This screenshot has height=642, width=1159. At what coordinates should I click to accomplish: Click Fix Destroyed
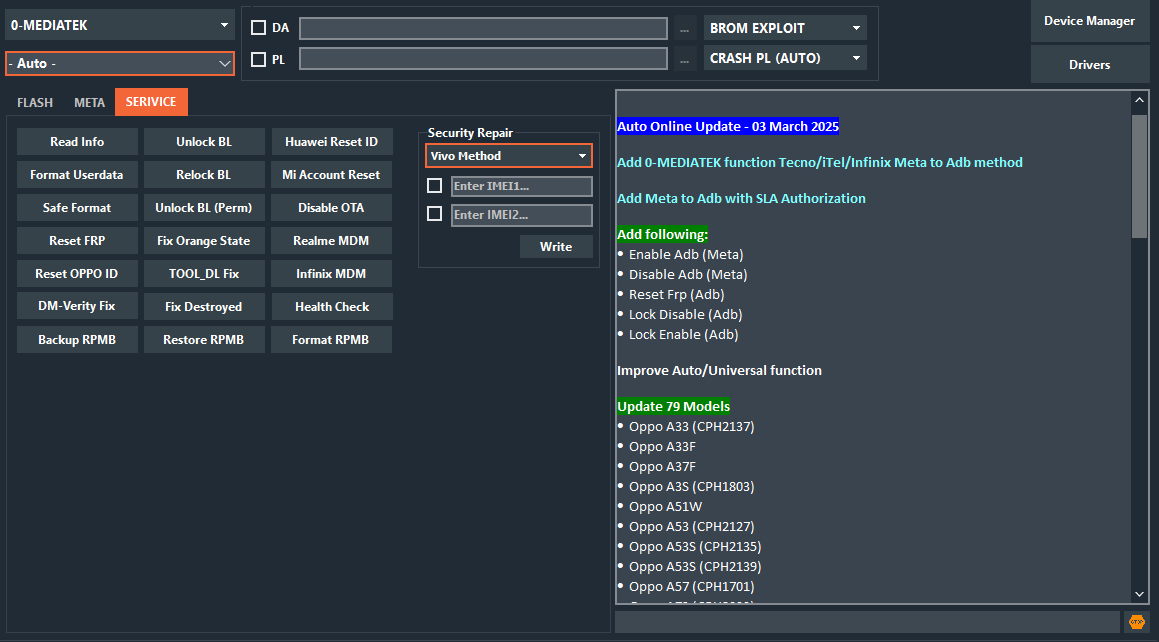coord(204,307)
